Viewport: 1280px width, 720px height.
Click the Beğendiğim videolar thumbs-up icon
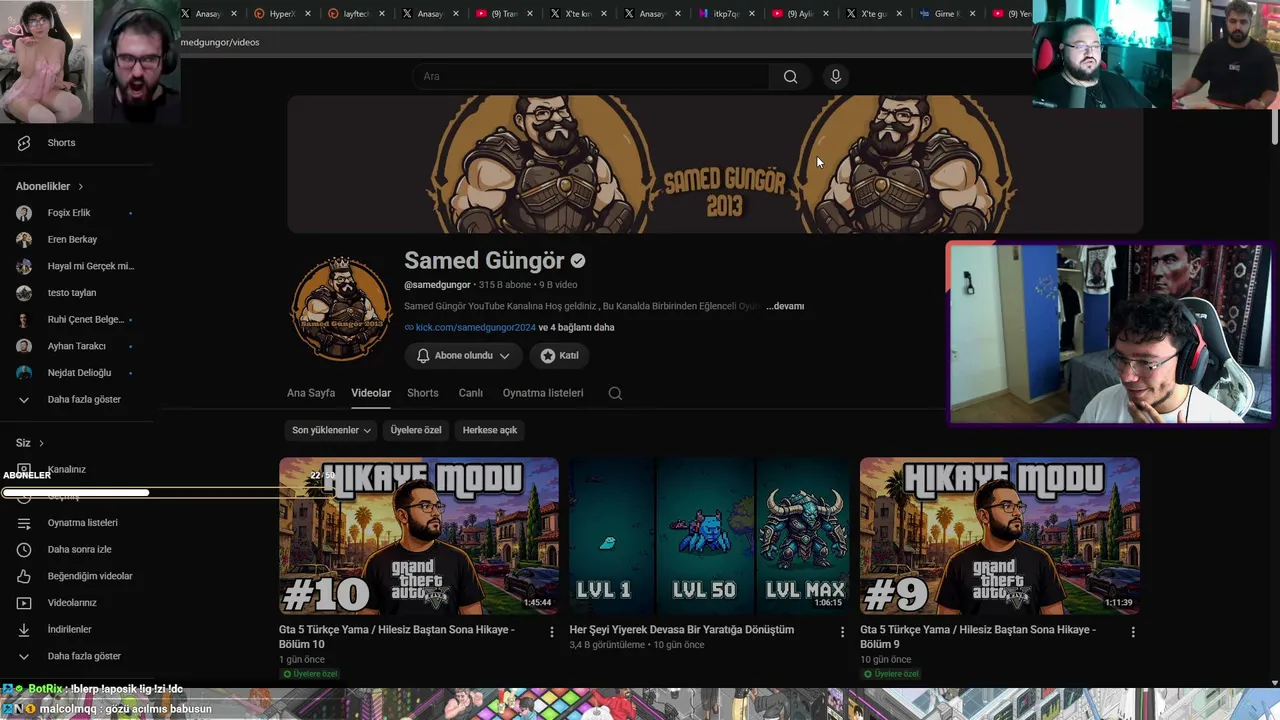pyautogui.click(x=24, y=576)
